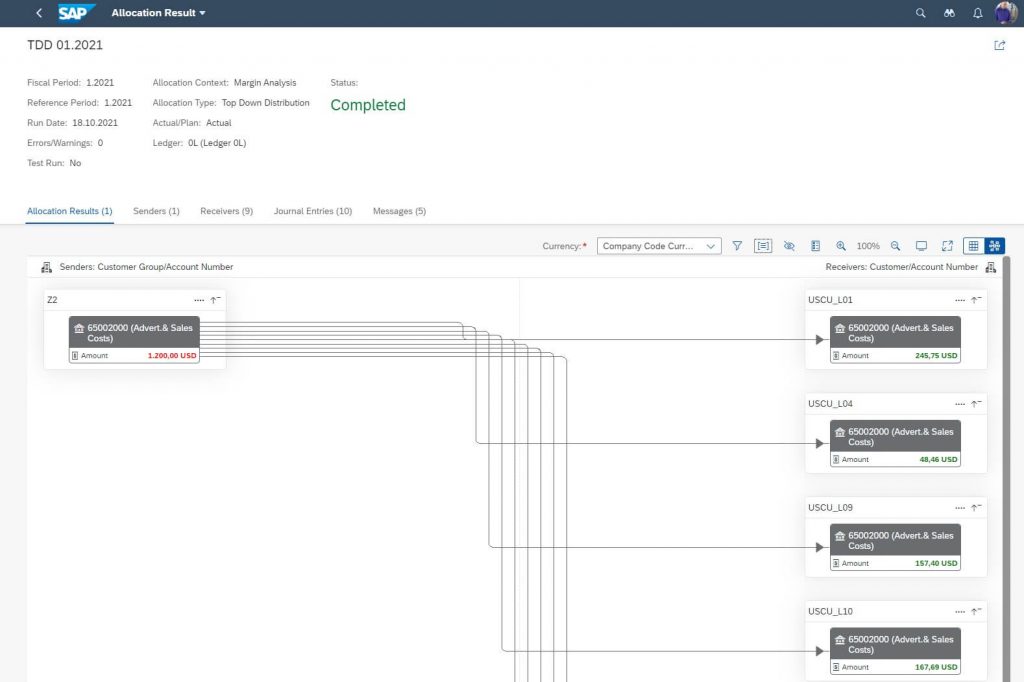The image size is (1024, 682).
Task: Click the zoom in magnifier icon
Action: point(841,246)
